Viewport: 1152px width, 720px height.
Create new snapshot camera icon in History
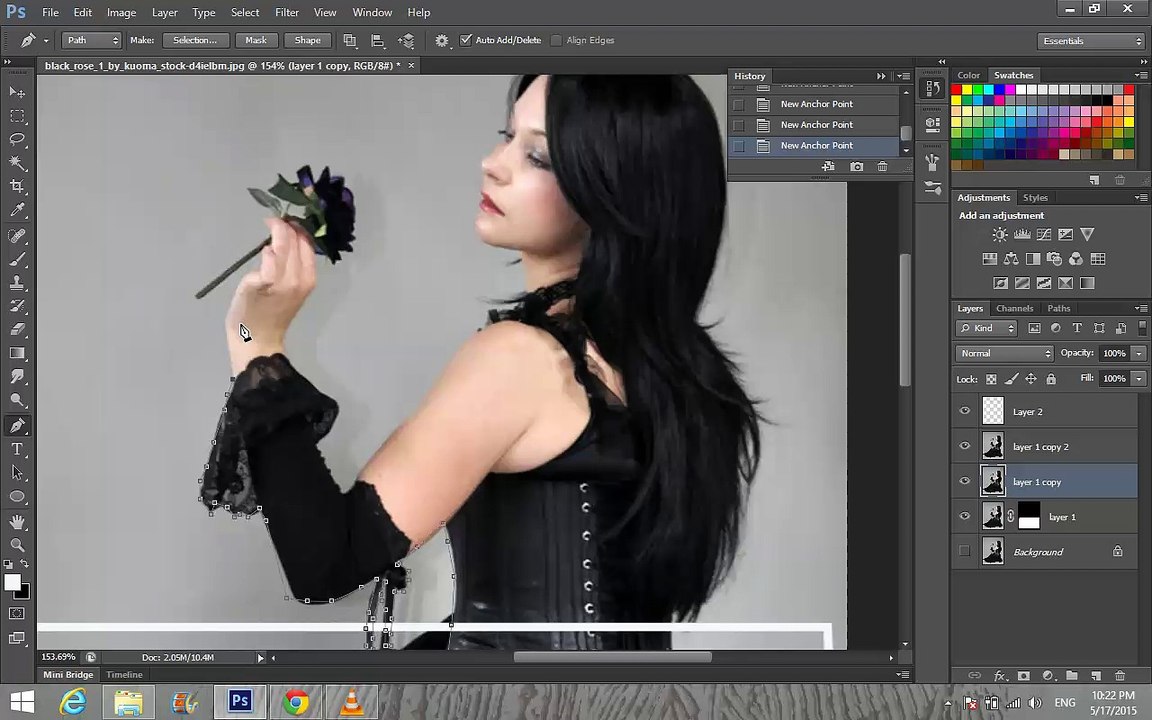point(857,167)
